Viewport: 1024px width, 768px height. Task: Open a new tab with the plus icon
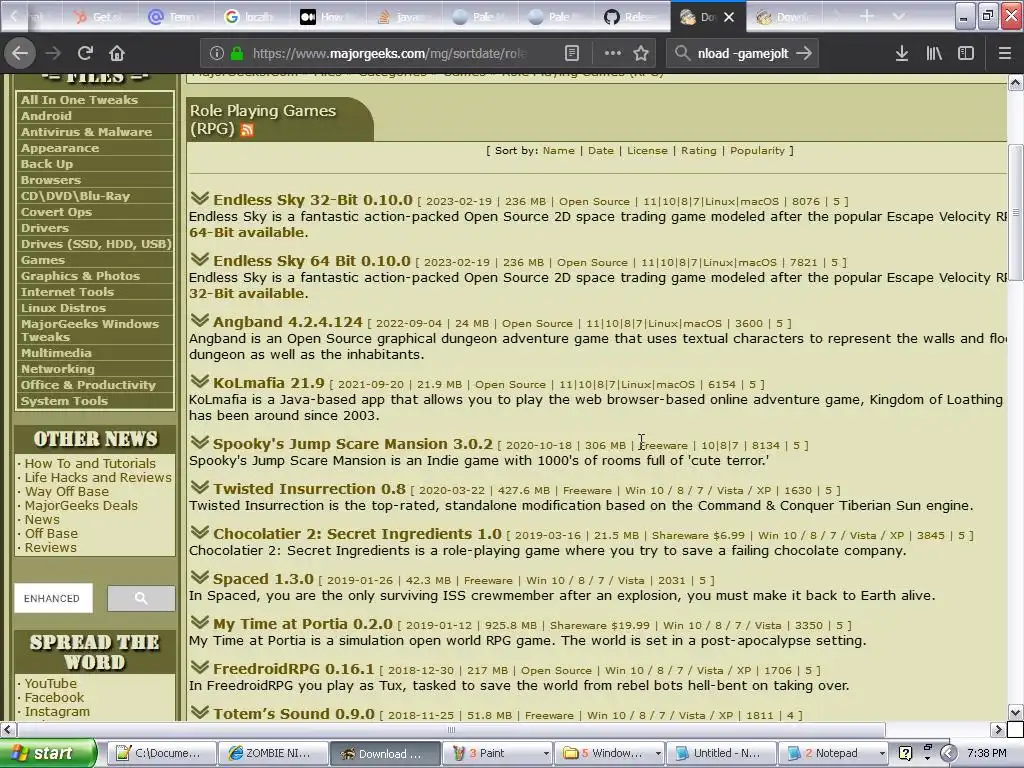[x=867, y=16]
